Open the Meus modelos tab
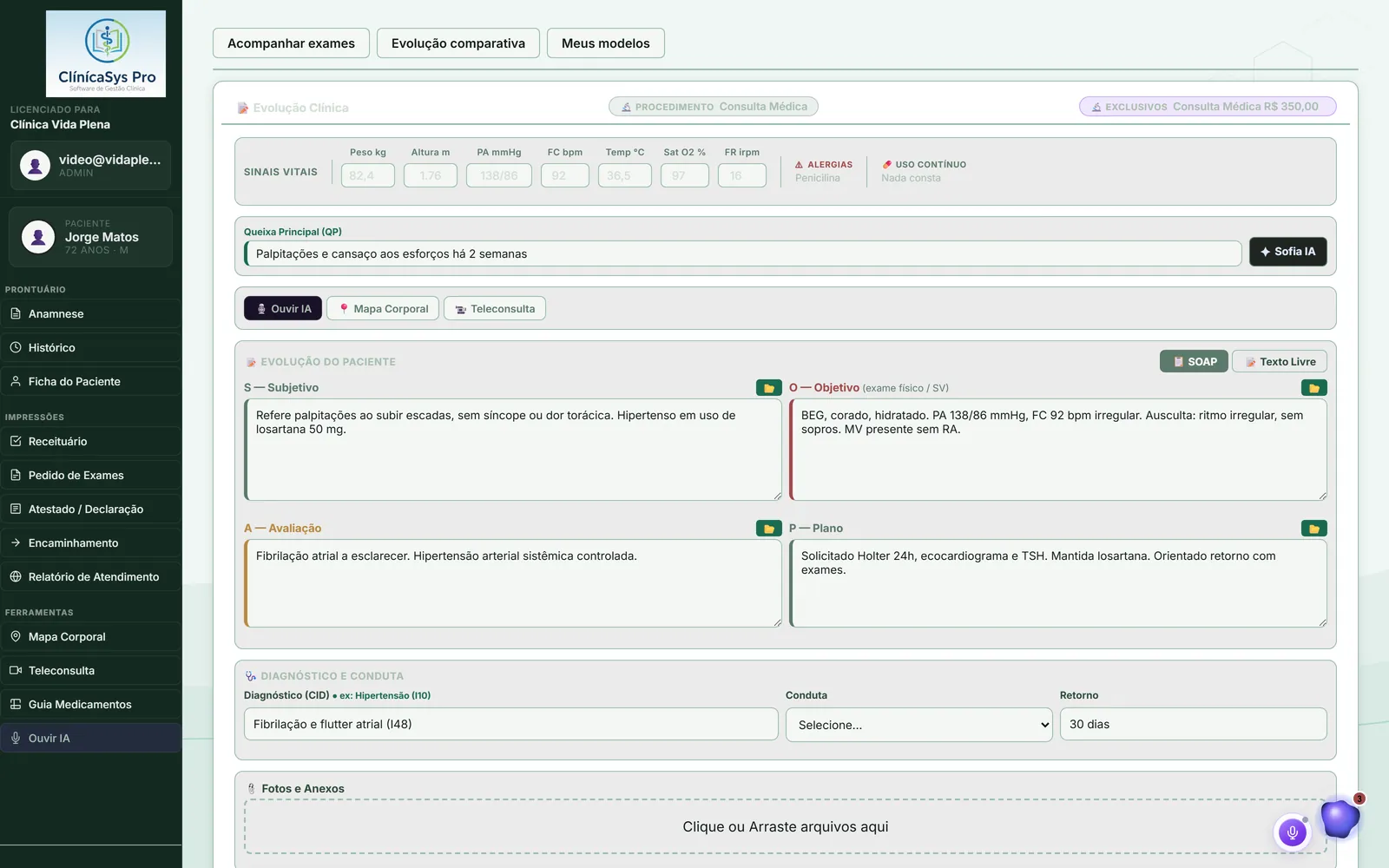Viewport: 1389px width, 868px height. coord(606,43)
